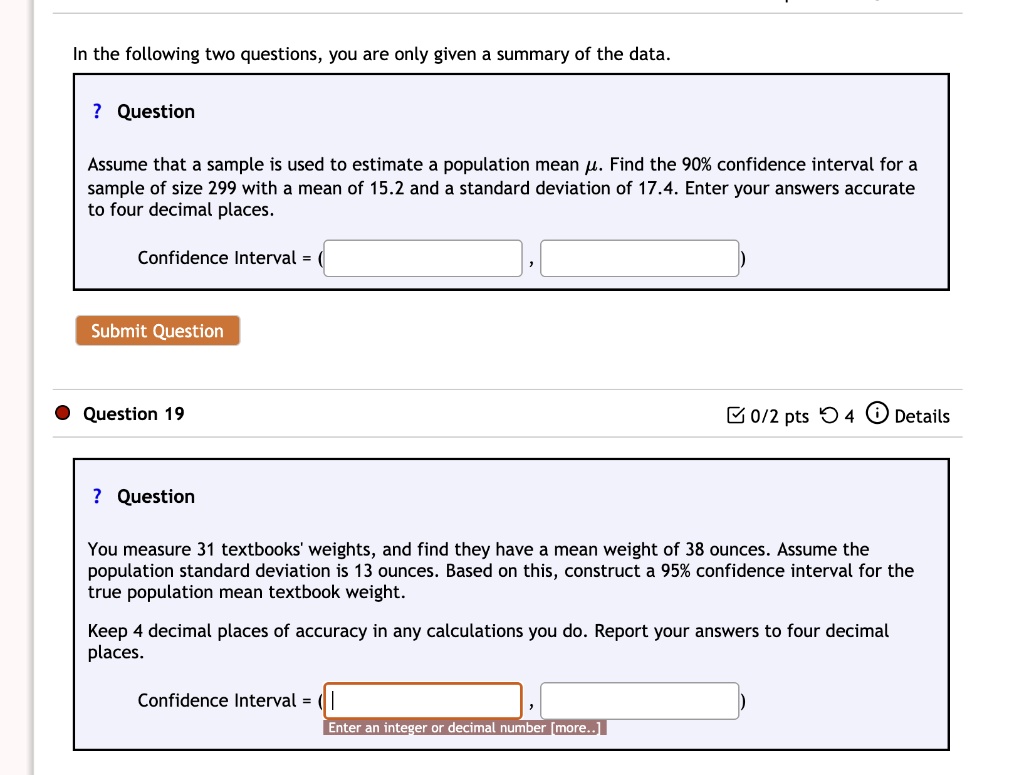This screenshot has width=1024, height=775.
Task: Open the circled info icon beside Details
Action: 877,416
